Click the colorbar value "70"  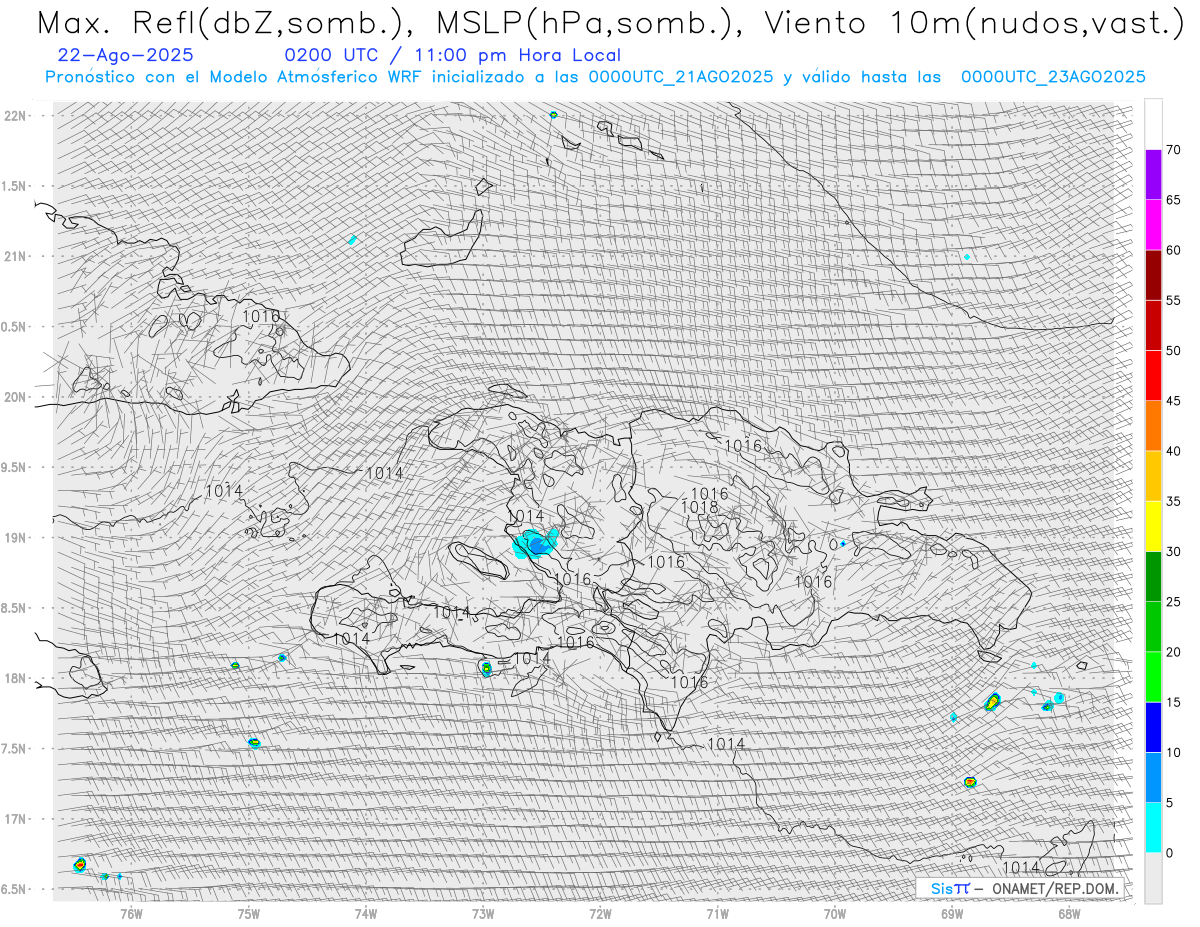point(1173,150)
